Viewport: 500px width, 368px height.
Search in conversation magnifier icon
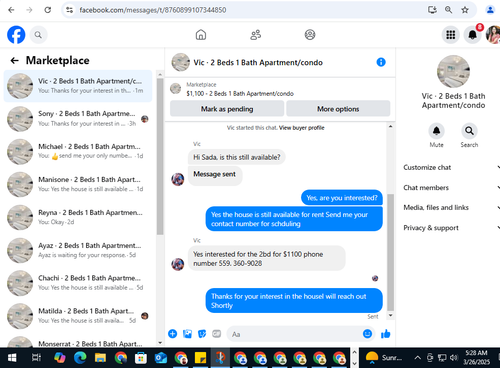pyautogui.click(x=469, y=131)
